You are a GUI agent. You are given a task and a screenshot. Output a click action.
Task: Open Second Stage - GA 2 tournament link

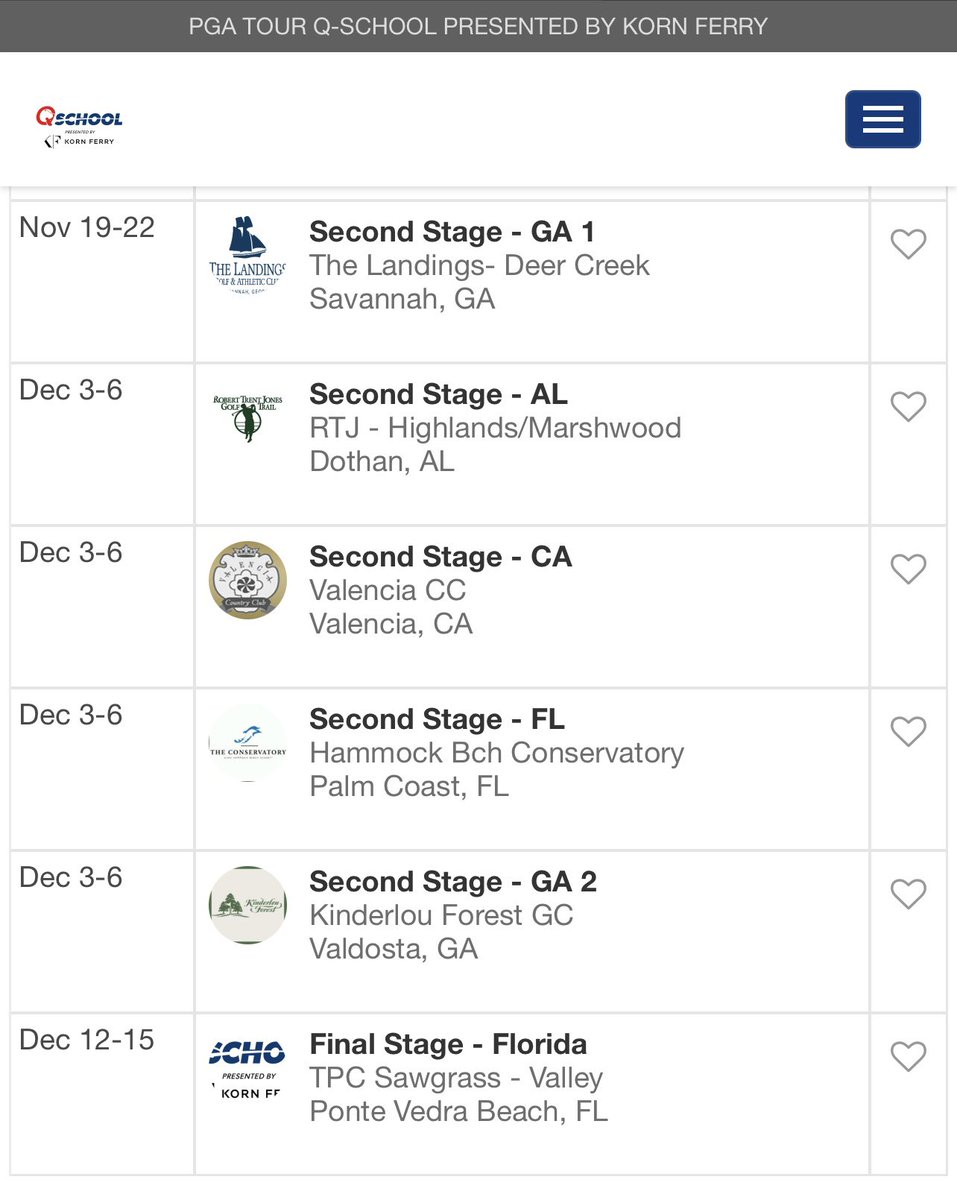[453, 882]
